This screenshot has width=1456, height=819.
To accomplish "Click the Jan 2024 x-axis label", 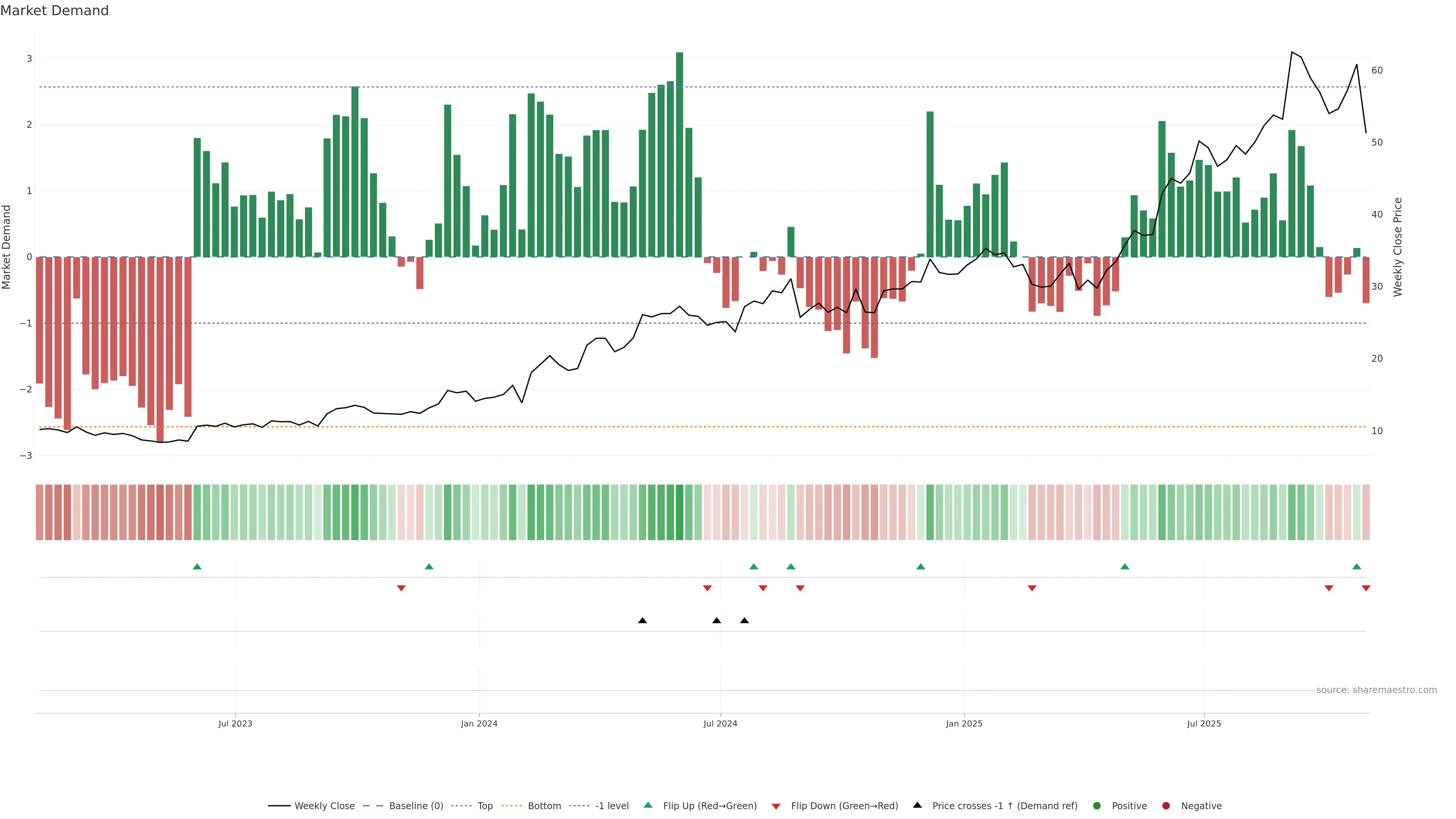I will click(x=479, y=723).
